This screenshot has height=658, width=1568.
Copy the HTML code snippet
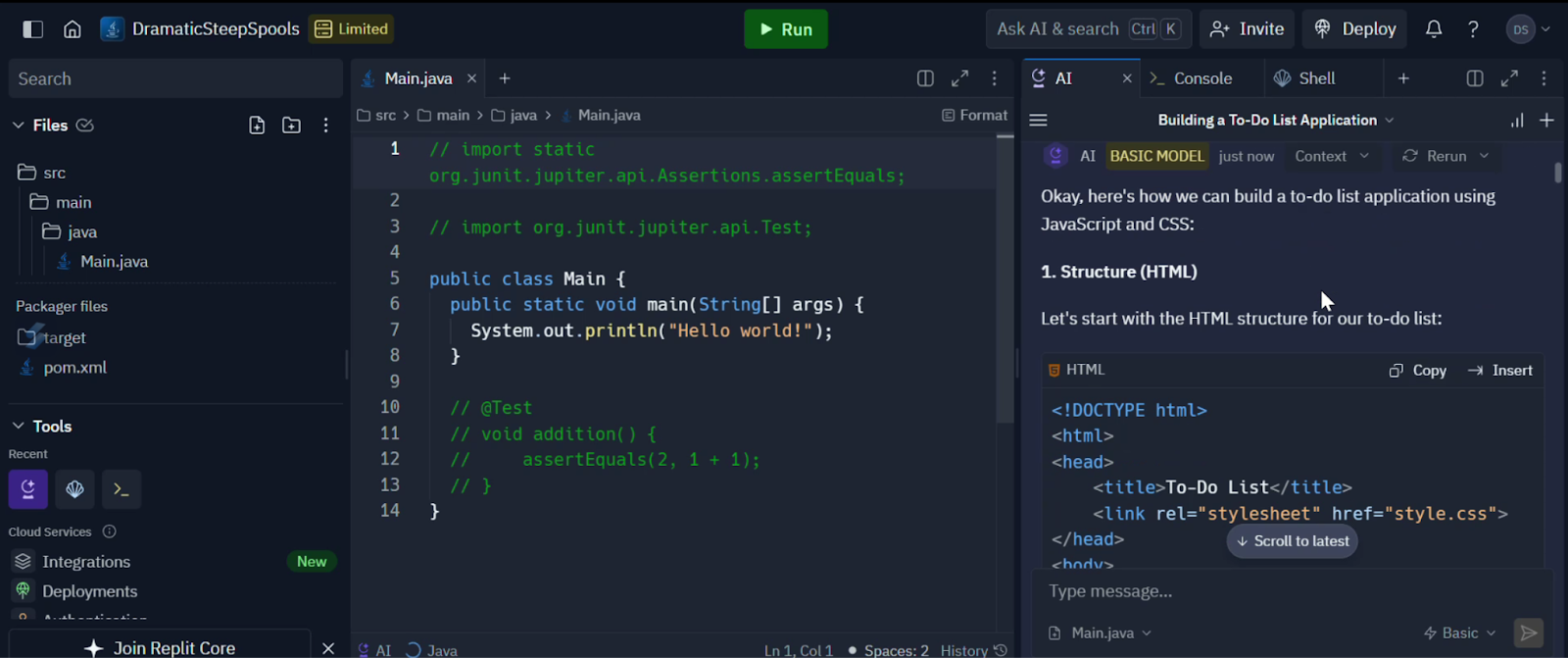pyautogui.click(x=1418, y=371)
